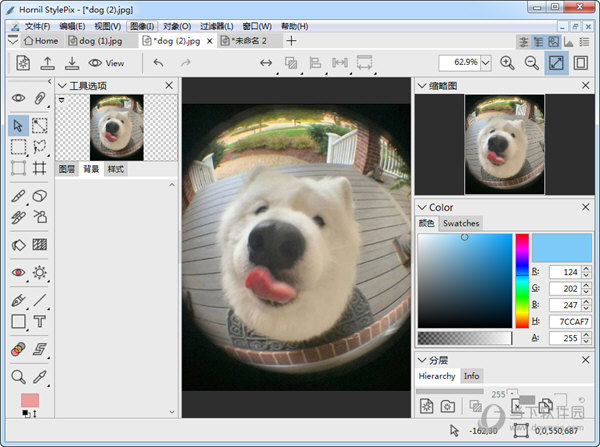The width and height of the screenshot is (600, 447).
Task: Toggle actual size view button
Action: click(580, 63)
